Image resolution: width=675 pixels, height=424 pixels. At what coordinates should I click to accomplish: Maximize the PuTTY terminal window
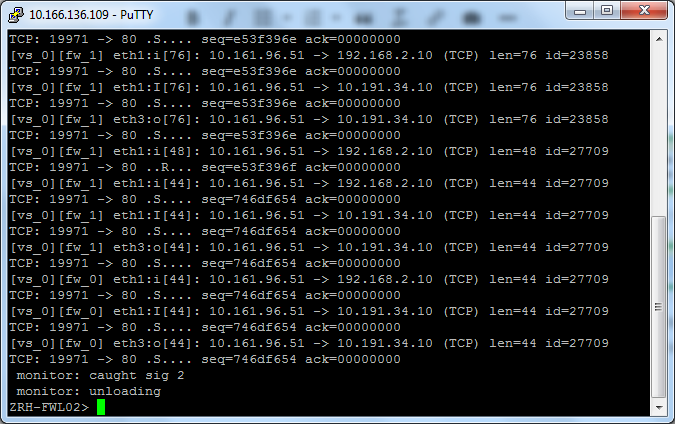coord(607,11)
